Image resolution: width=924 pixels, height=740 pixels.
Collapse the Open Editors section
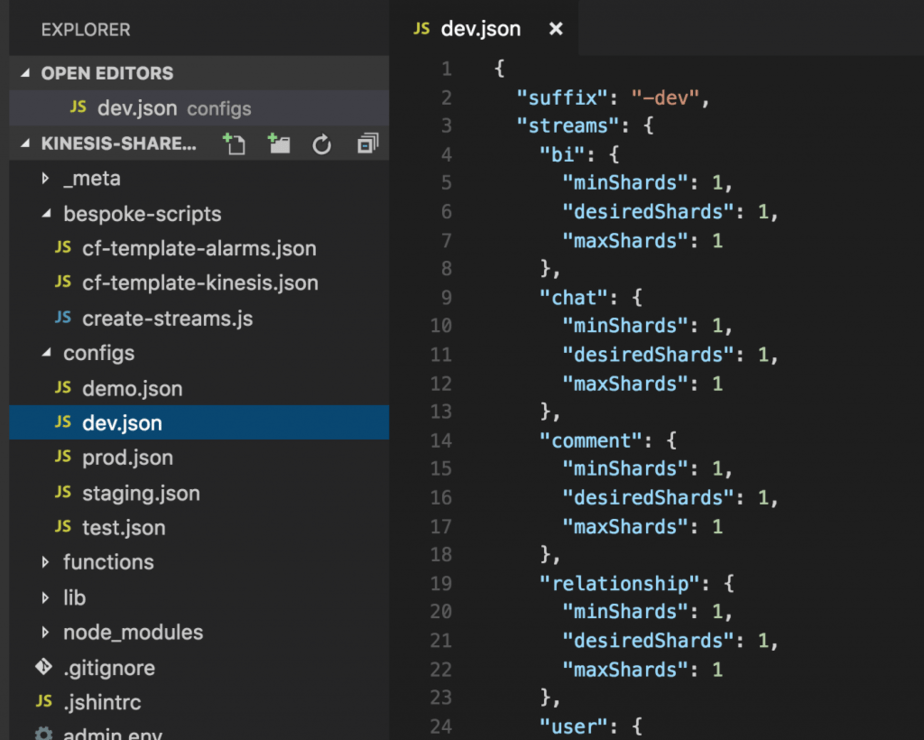pos(26,74)
